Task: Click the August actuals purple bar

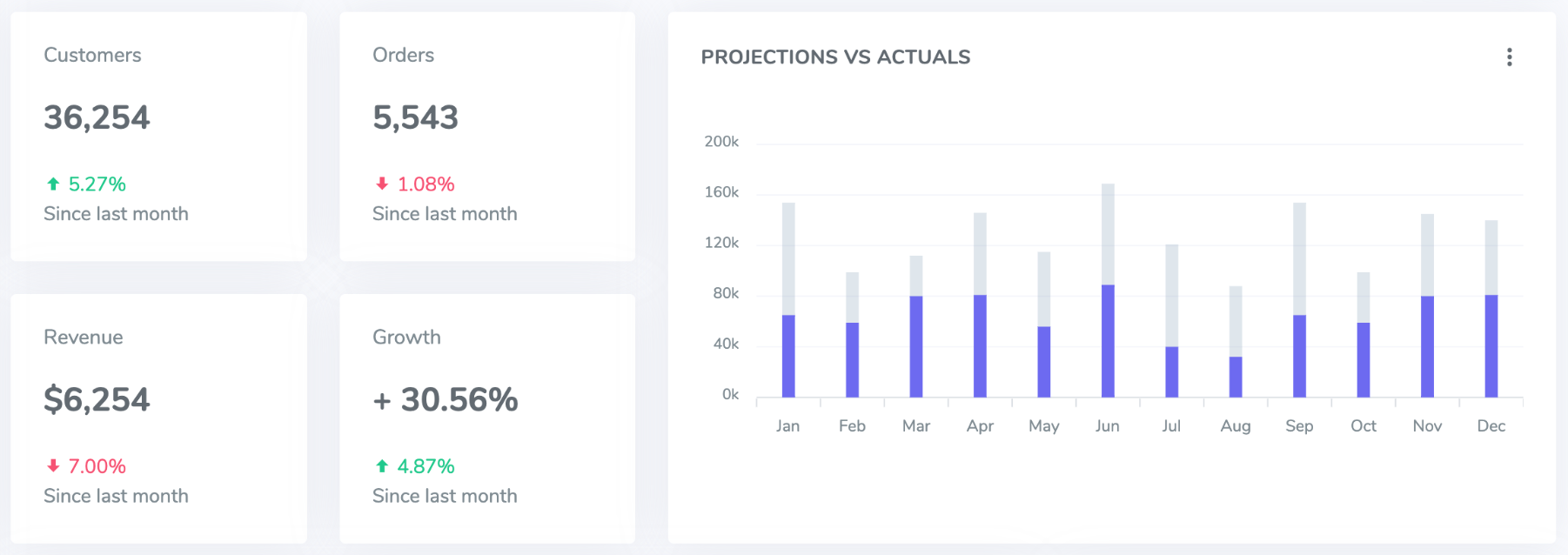Action: (1236, 377)
